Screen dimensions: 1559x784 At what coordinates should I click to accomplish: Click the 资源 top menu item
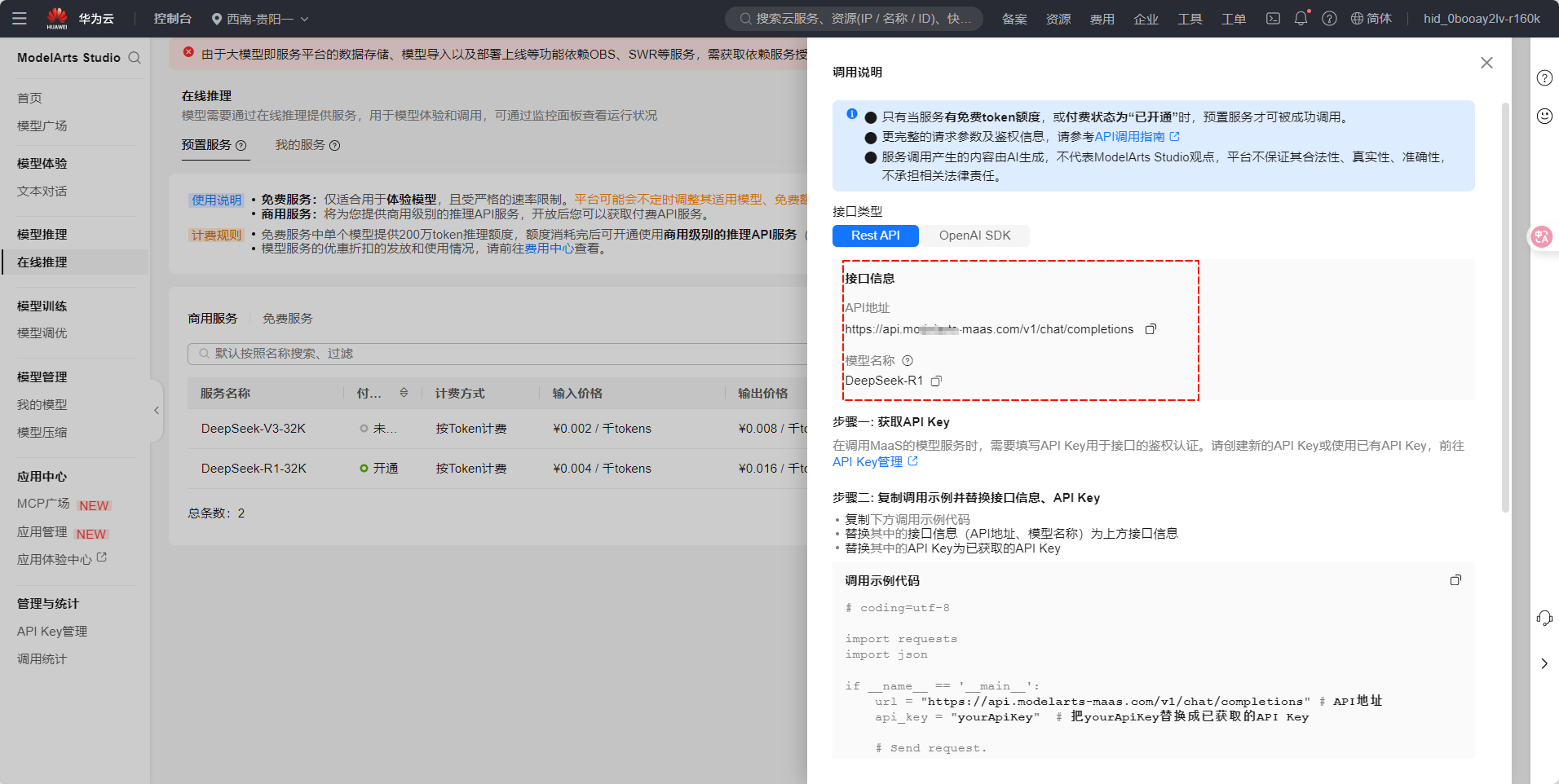(x=1058, y=19)
